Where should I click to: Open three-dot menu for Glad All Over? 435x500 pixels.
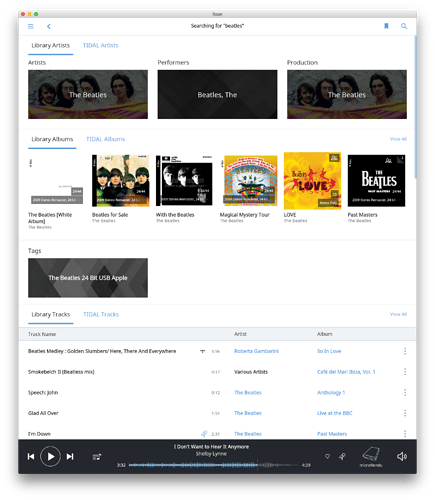click(405, 413)
